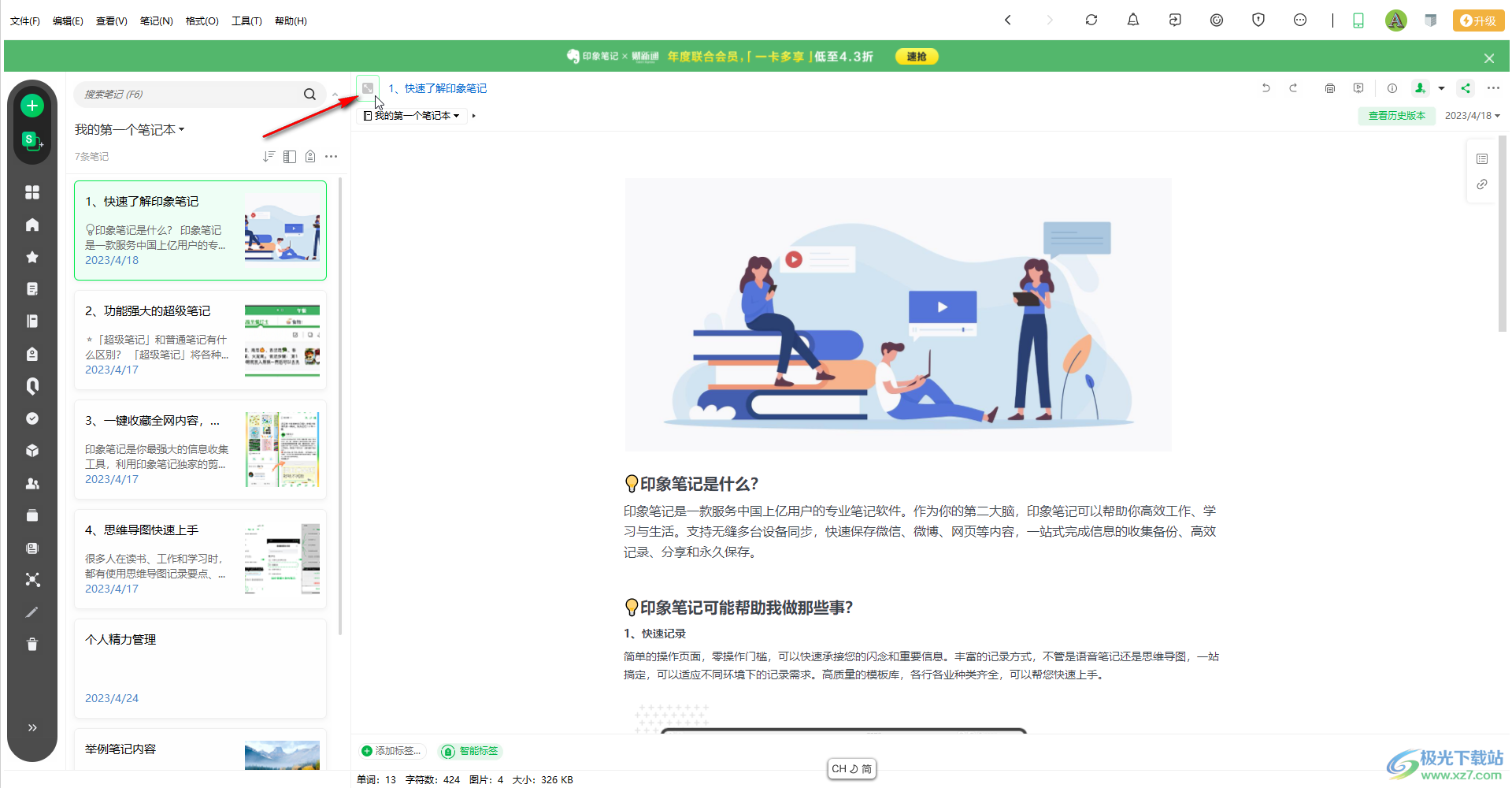Image resolution: width=1512 pixels, height=788 pixels.
Task: Open the shield security icon
Action: [x=1258, y=20]
